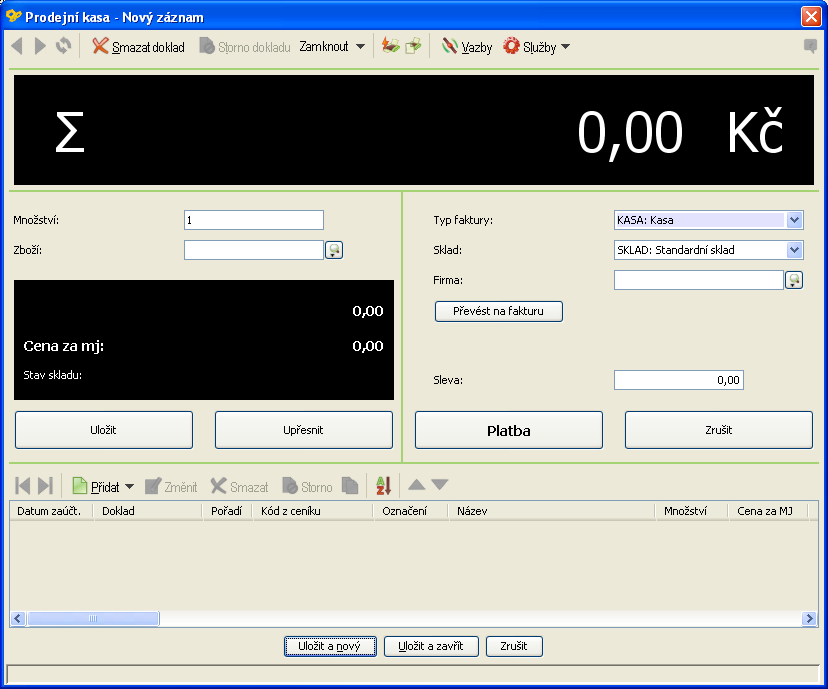Click the money import toolbar icon
The image size is (828, 689).
pyautogui.click(x=391, y=46)
